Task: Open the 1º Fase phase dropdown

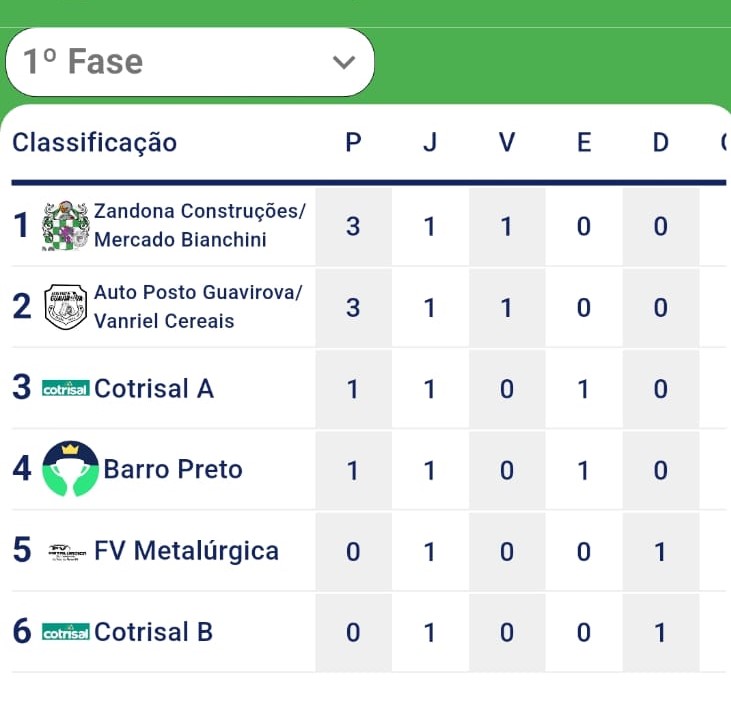Action: click(190, 62)
